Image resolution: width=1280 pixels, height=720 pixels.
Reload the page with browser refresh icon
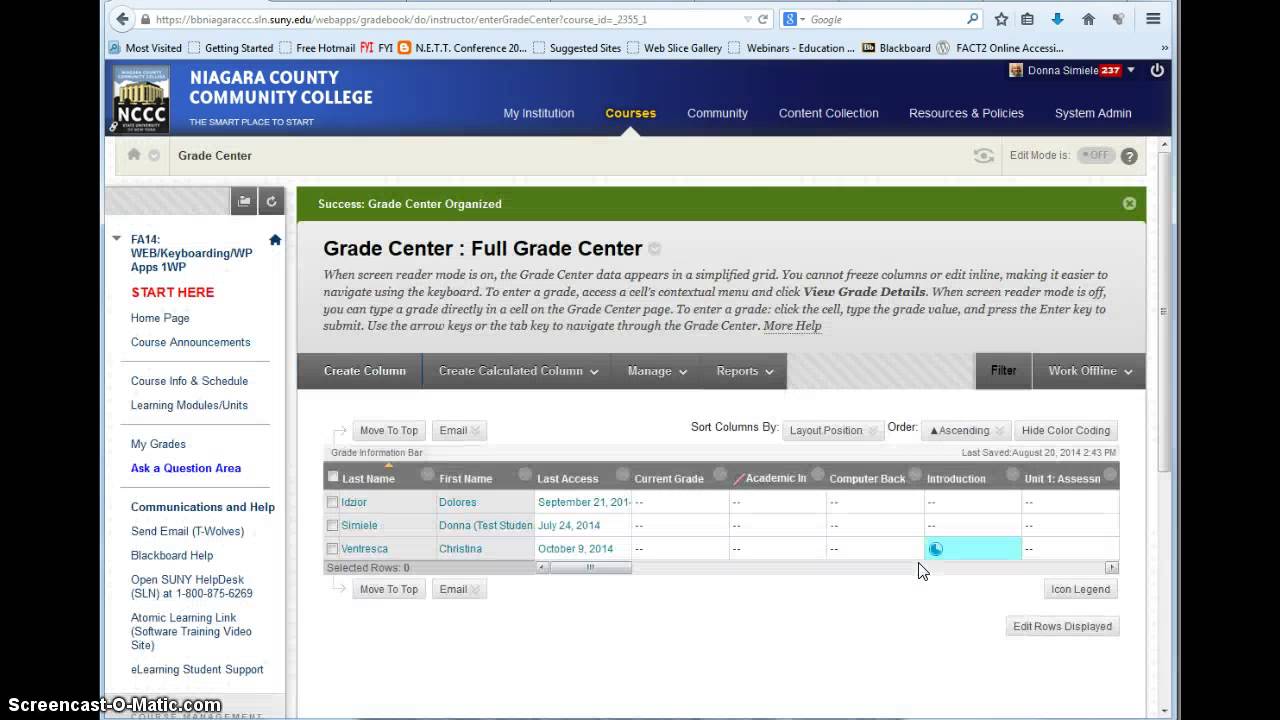click(x=763, y=19)
